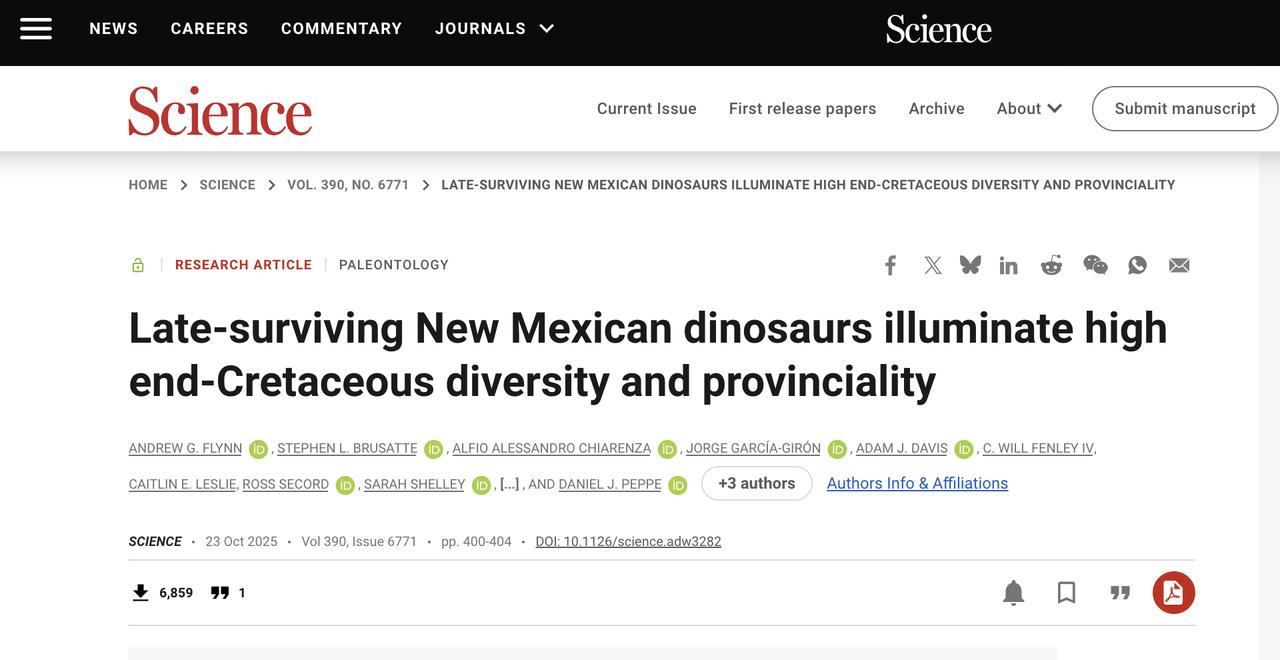Download the article PDF
The width and height of the screenshot is (1280, 660).
[1173, 593]
